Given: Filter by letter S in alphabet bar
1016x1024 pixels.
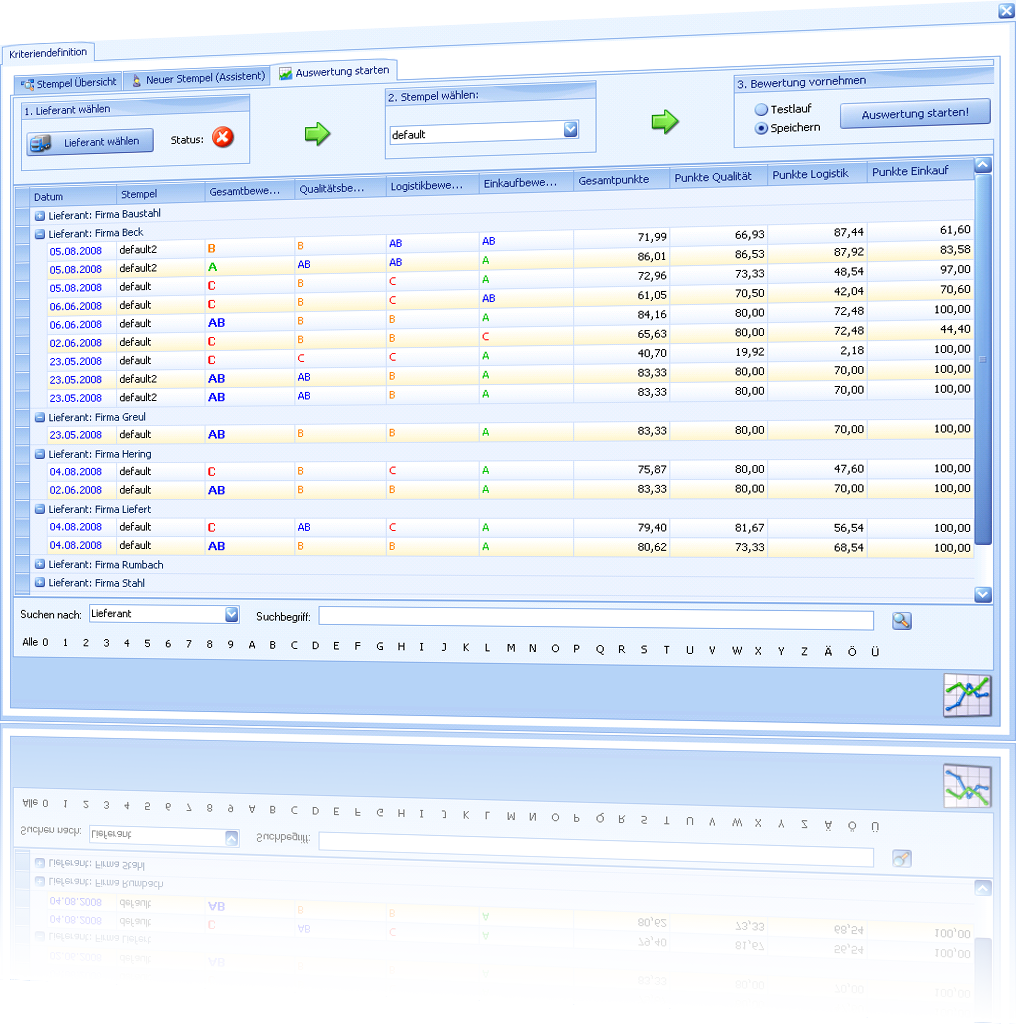Looking at the screenshot, I should [x=644, y=649].
